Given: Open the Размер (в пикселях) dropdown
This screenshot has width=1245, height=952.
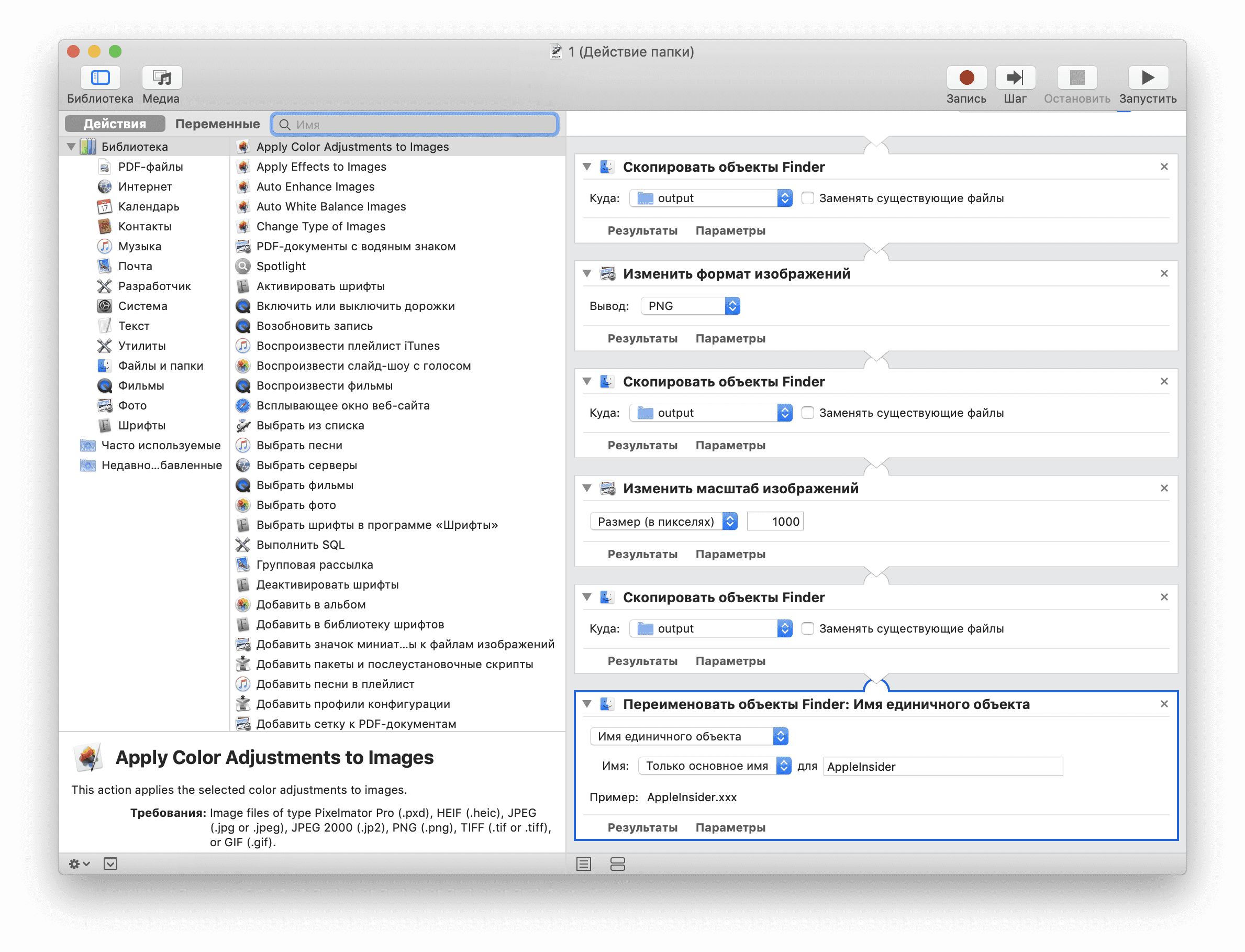Looking at the screenshot, I should [663, 522].
